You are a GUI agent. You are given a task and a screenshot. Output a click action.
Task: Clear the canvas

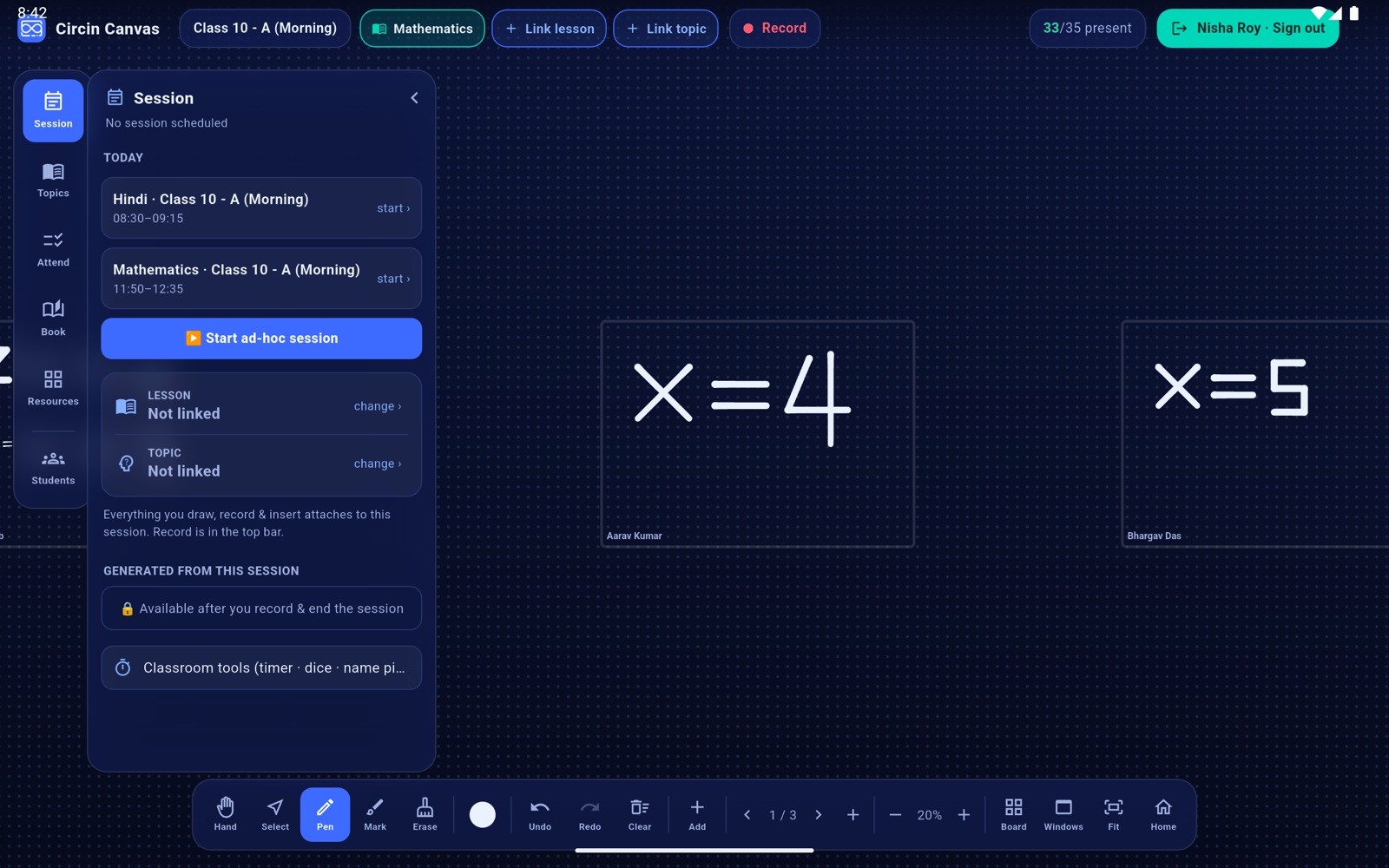[640, 814]
